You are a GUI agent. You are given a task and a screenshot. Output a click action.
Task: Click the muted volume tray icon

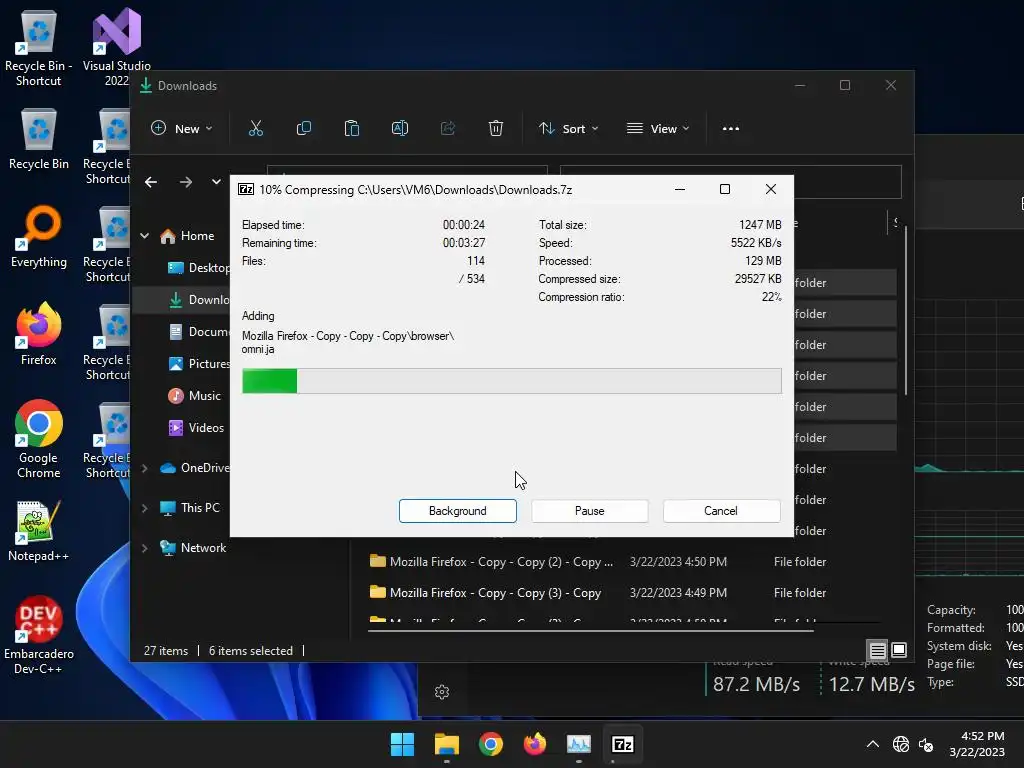click(x=926, y=744)
